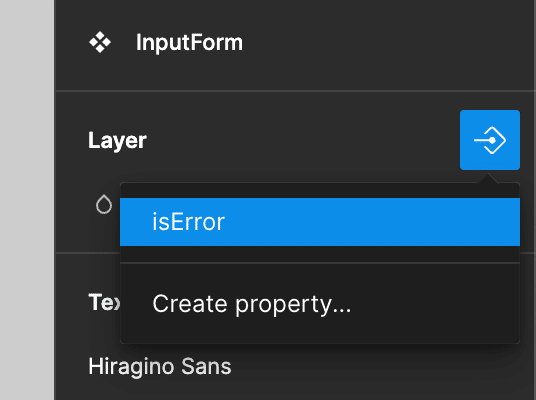Click the gray canvas area

[27, 200]
